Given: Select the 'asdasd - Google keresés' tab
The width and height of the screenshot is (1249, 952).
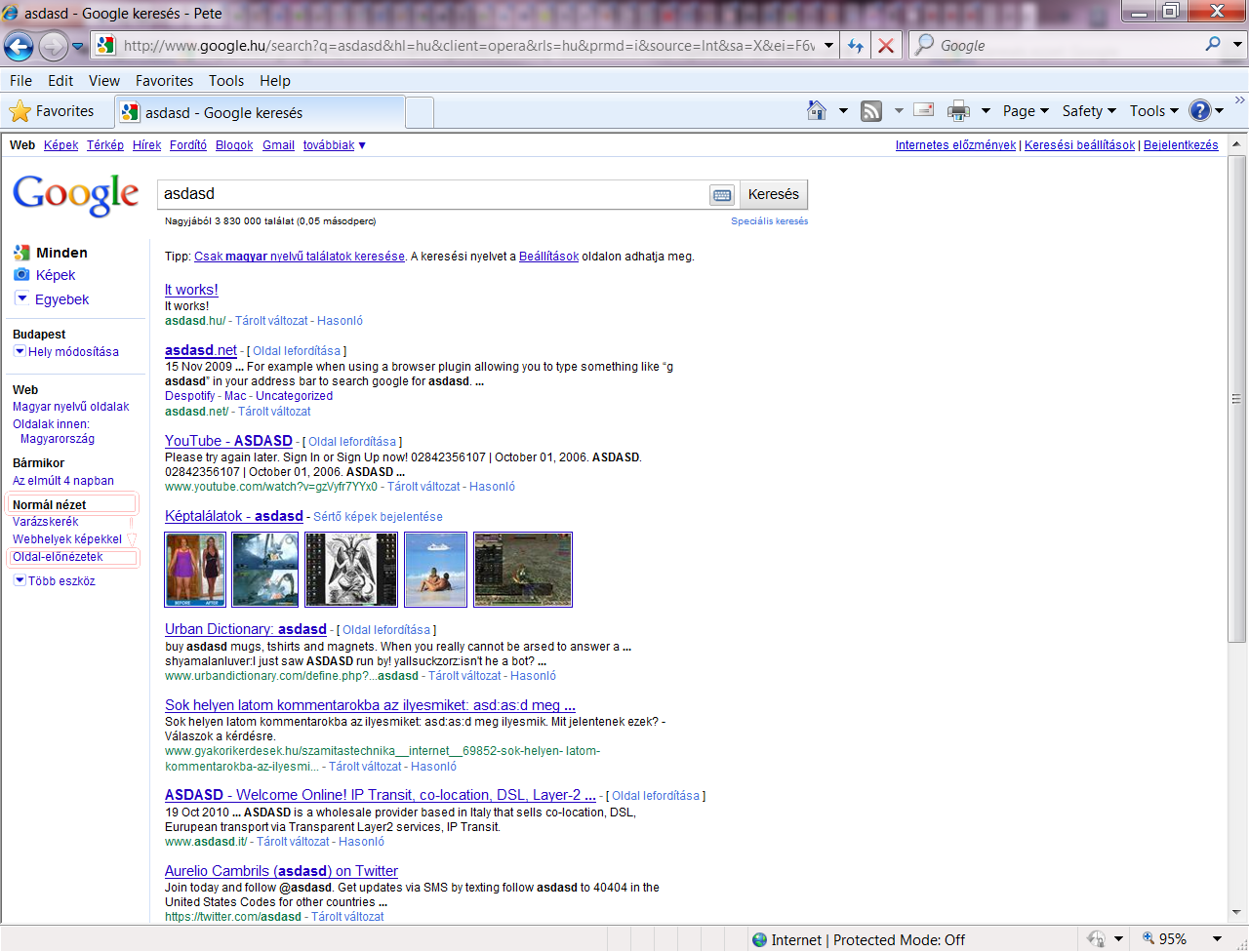Looking at the screenshot, I should [x=259, y=112].
